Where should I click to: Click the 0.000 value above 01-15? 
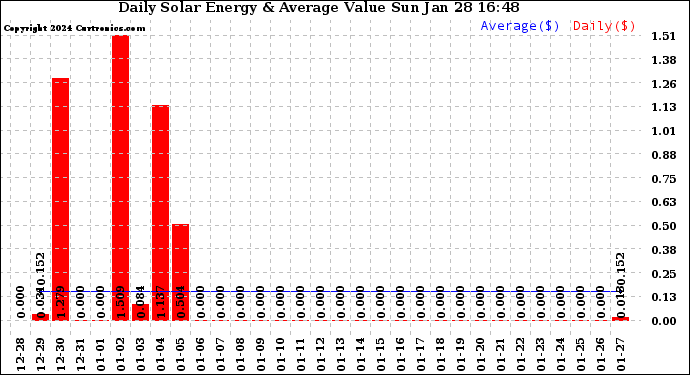point(381,302)
